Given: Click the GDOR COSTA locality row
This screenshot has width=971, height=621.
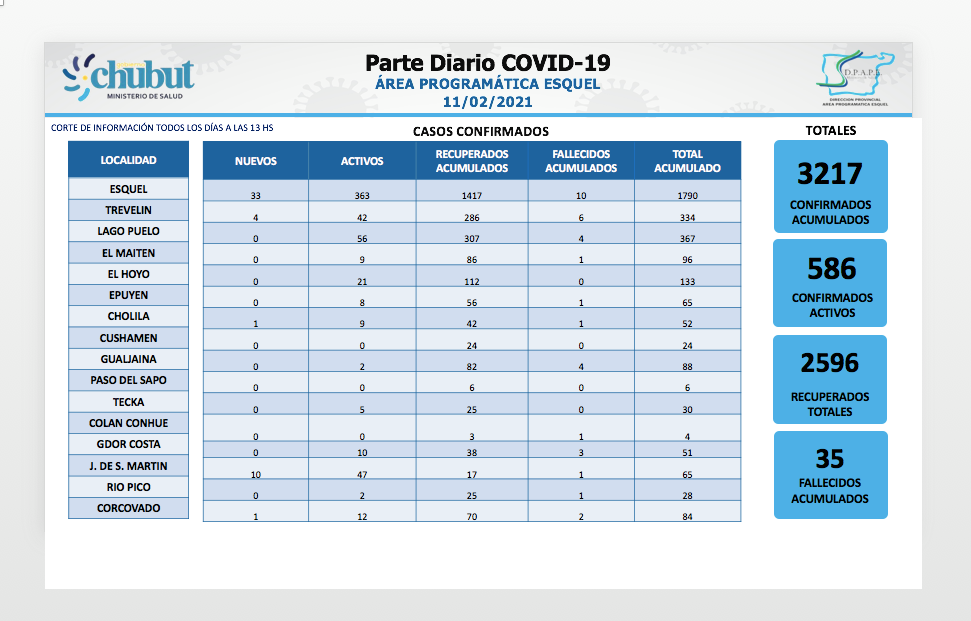Looking at the screenshot, I should coord(128,444).
